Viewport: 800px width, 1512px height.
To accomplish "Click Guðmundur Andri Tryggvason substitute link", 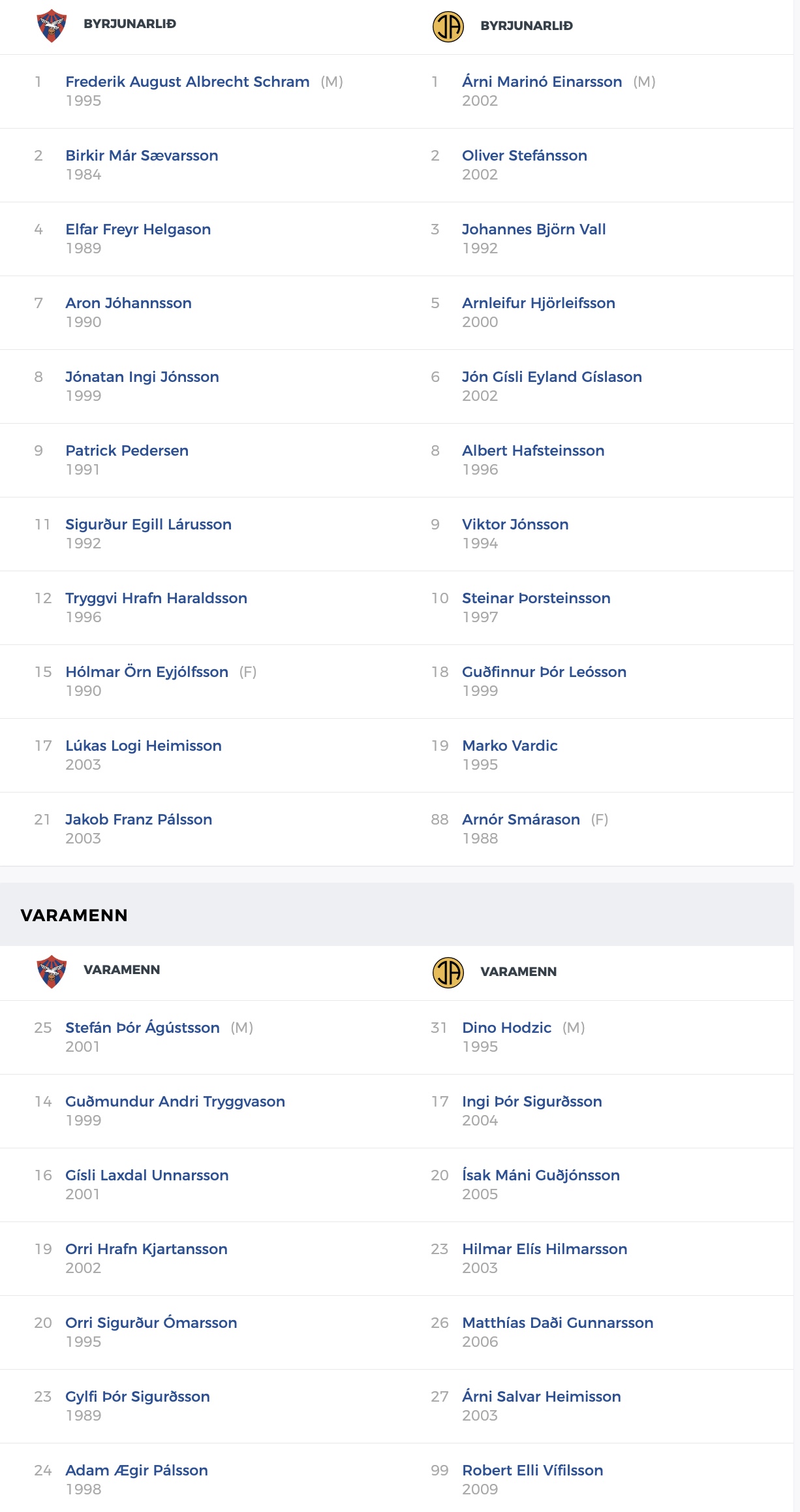I will point(175,1101).
